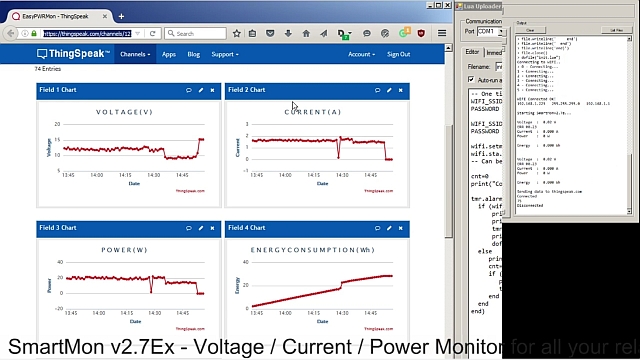Close the Field 3 Chart widget
The width and height of the screenshot is (640, 360).
pos(212,228)
